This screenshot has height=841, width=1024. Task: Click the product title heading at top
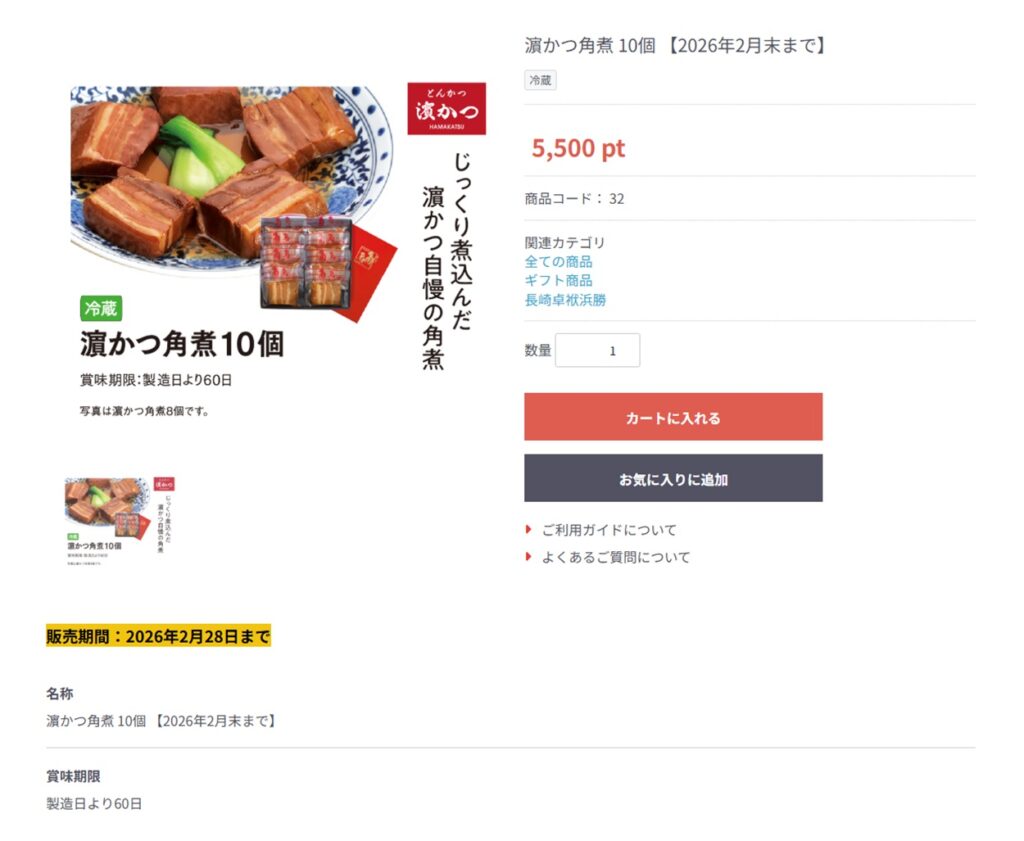[675, 45]
